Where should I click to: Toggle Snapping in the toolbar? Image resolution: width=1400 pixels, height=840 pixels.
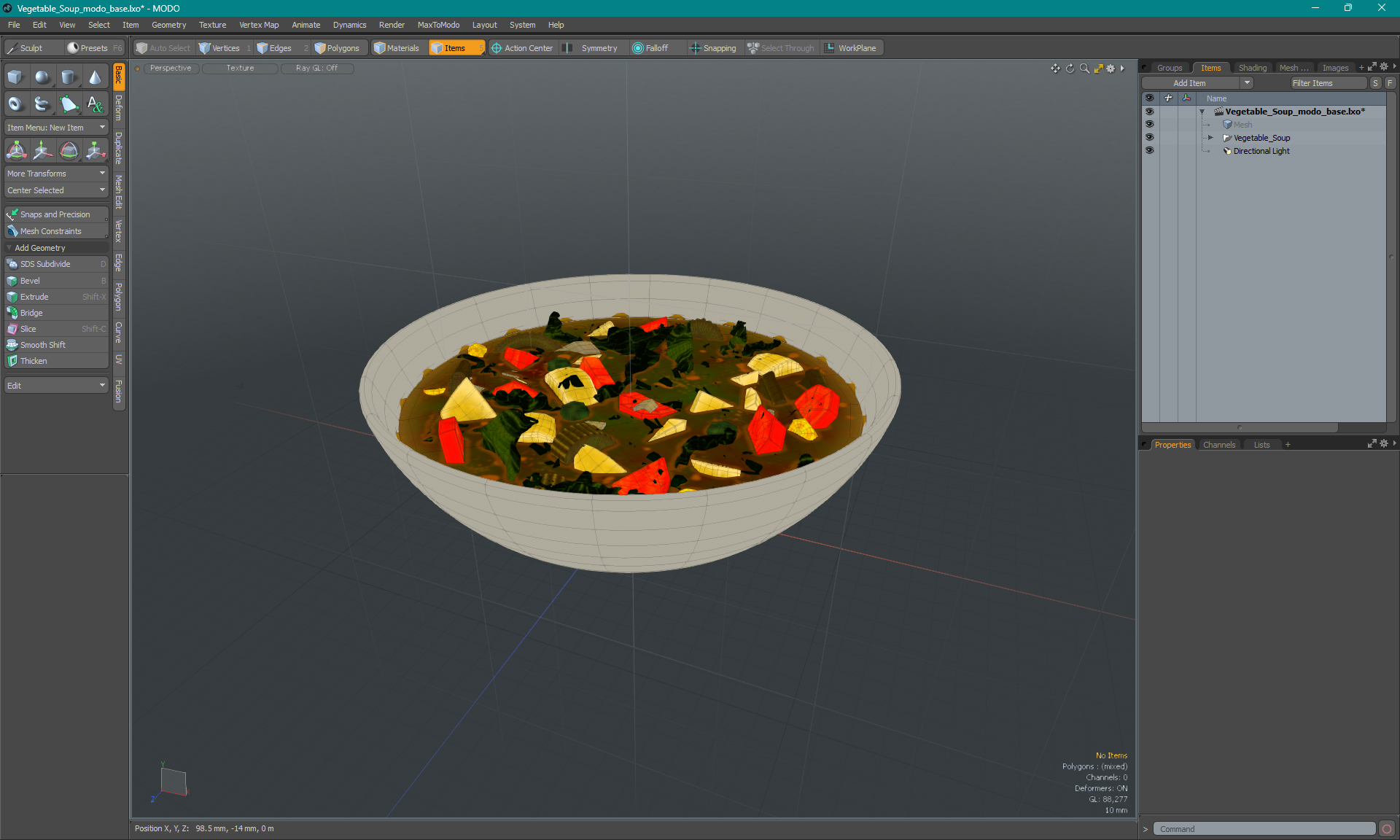[x=713, y=48]
